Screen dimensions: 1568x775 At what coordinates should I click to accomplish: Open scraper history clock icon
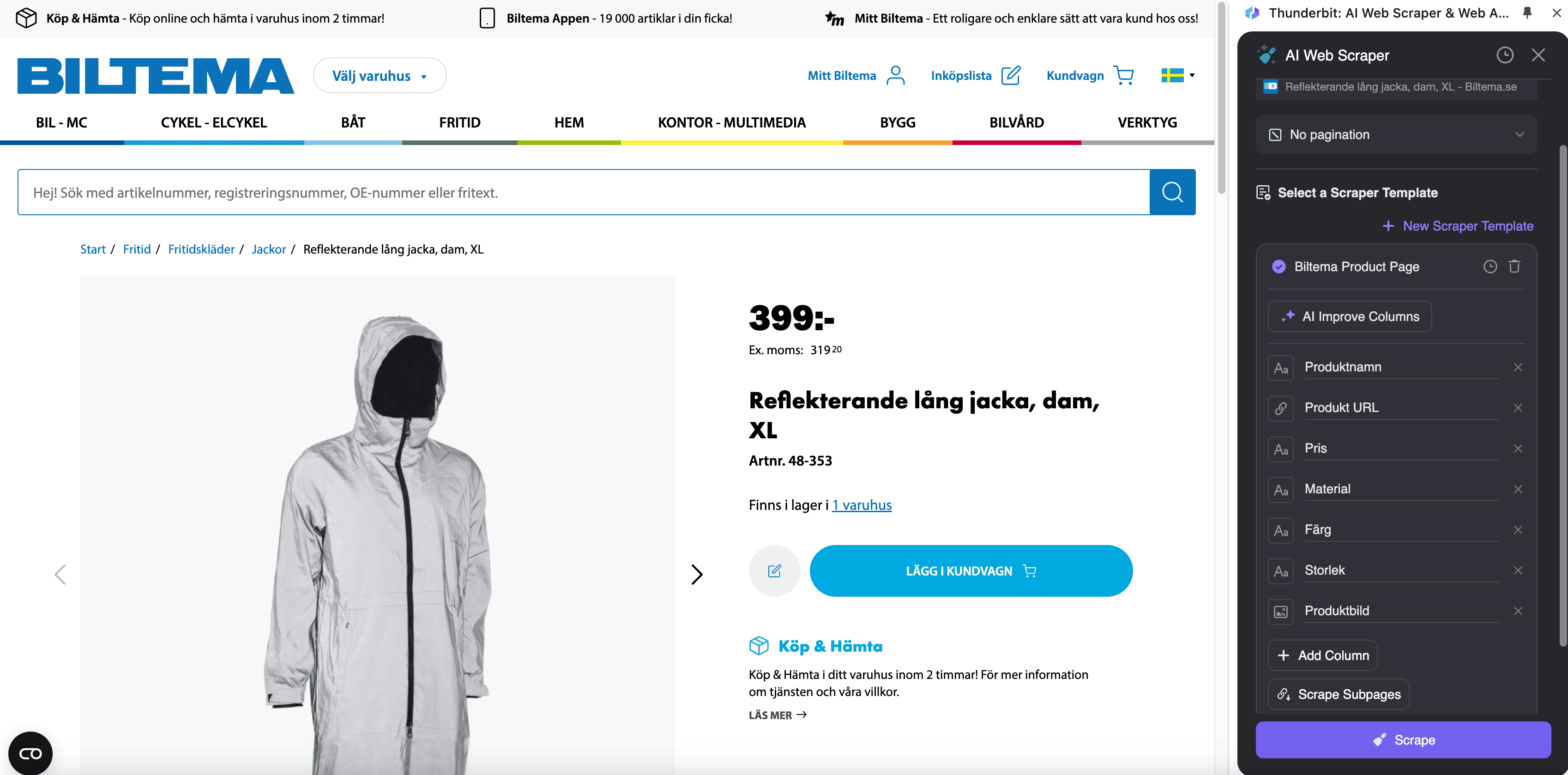1504,55
